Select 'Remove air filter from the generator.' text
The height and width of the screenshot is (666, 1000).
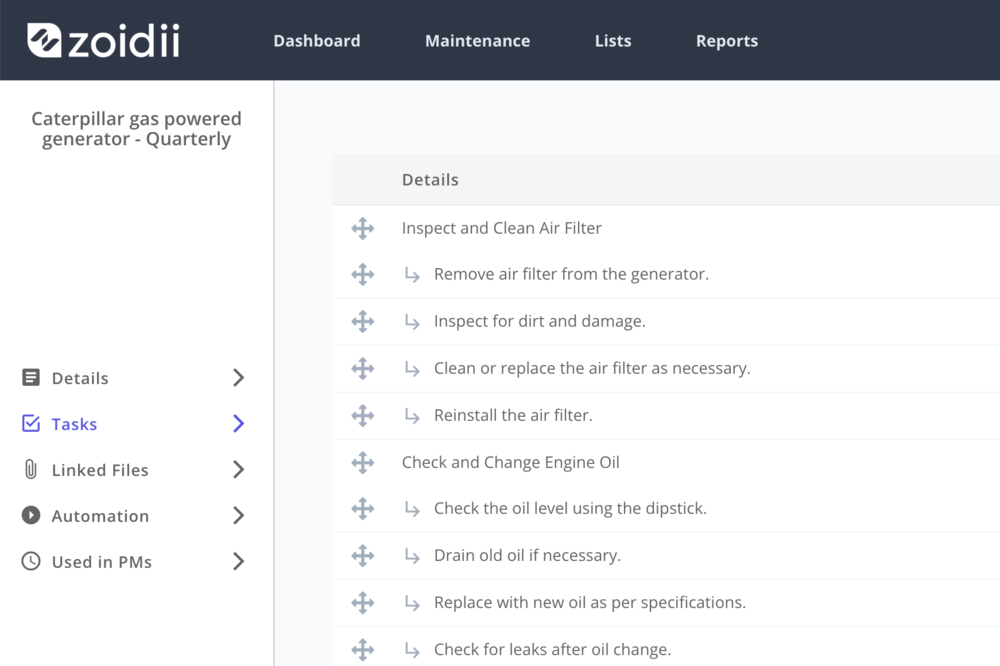(571, 274)
